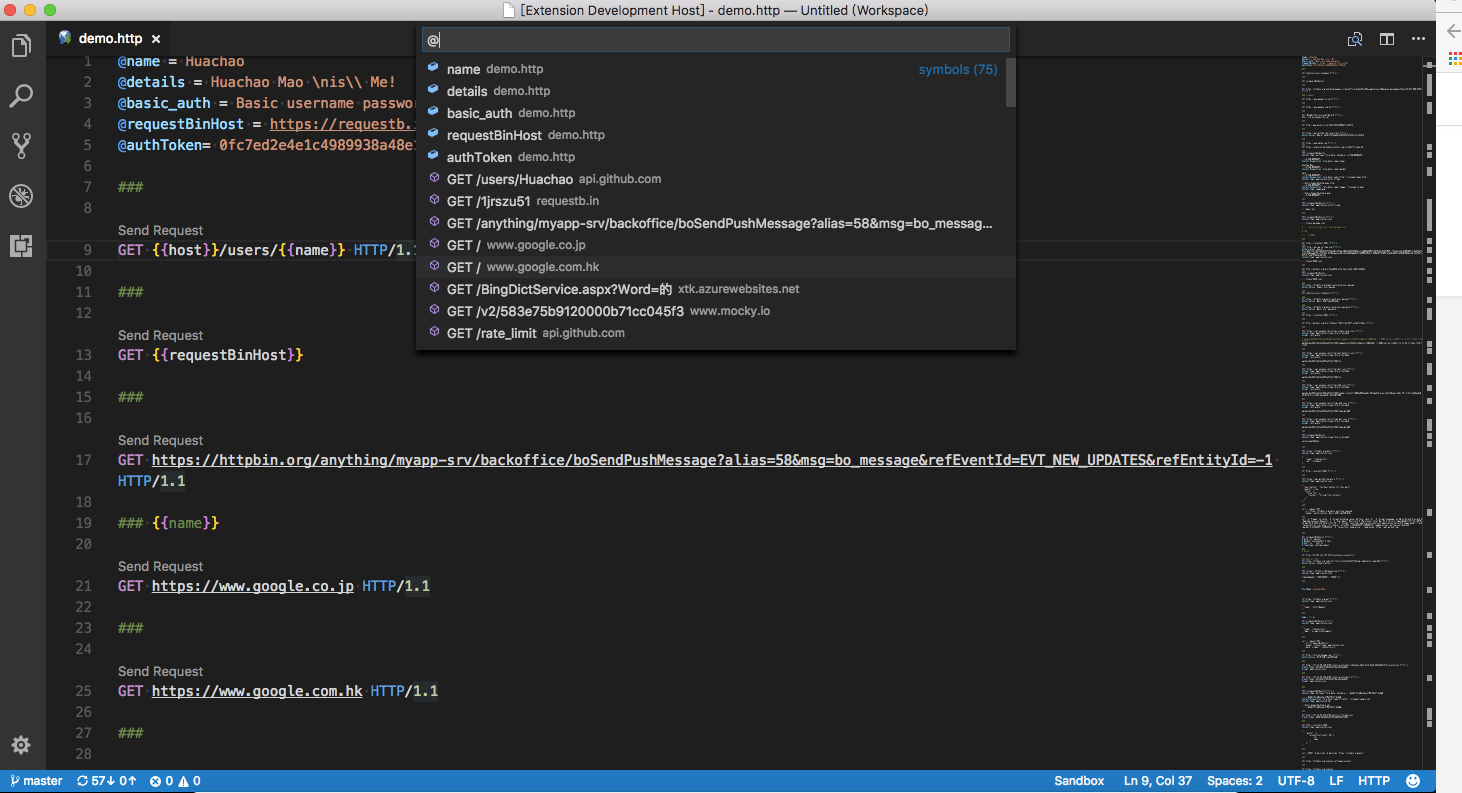Open the Debug view in activity bar
Image resolution: width=1462 pixels, height=793 pixels.
(21, 196)
